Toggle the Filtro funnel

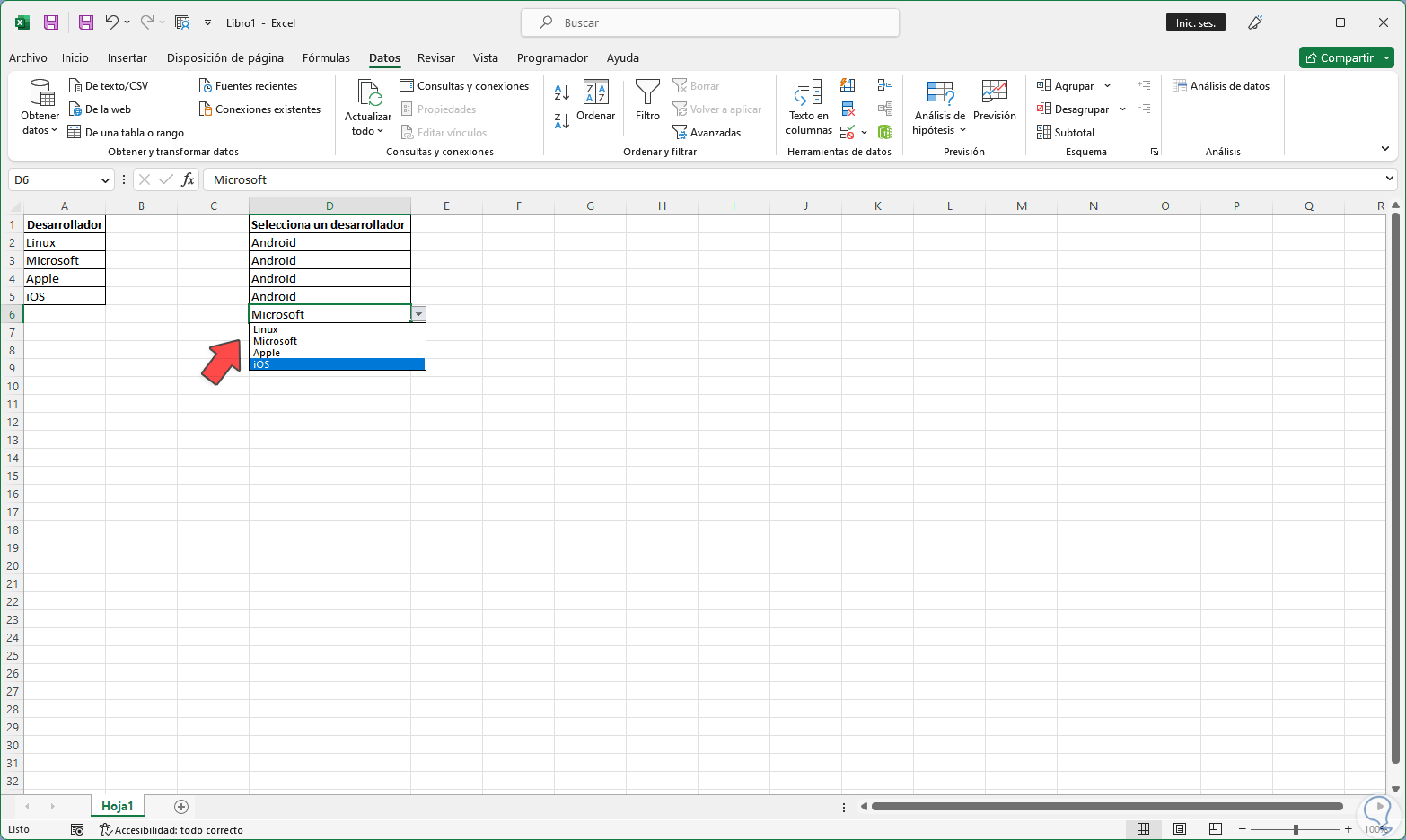click(x=647, y=100)
